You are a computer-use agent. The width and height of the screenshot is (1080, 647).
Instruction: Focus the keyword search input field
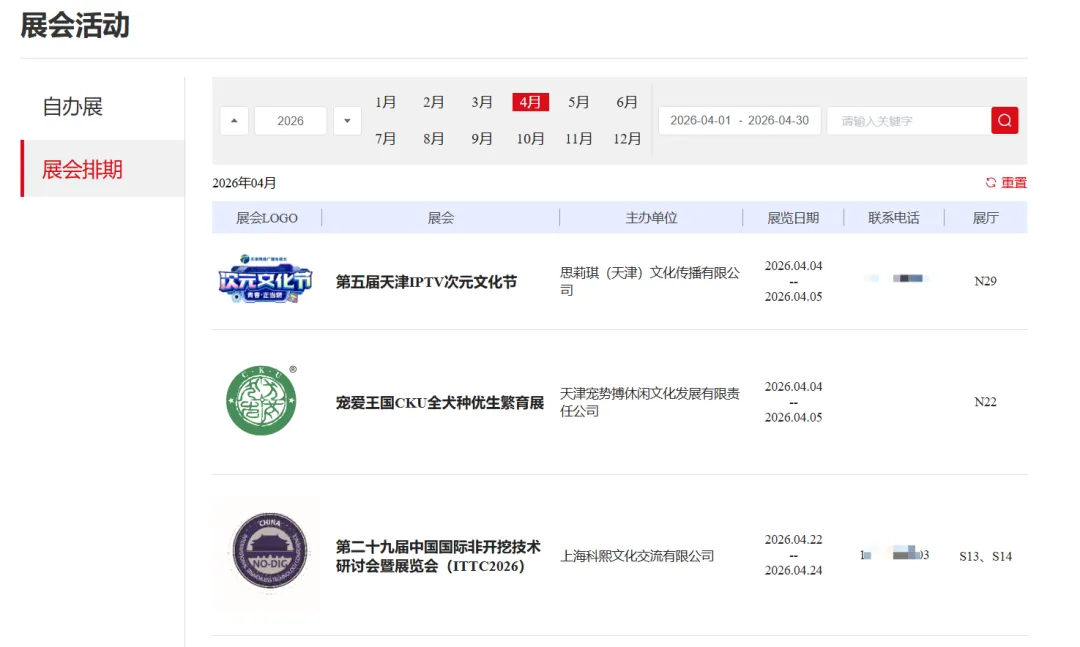(909, 121)
